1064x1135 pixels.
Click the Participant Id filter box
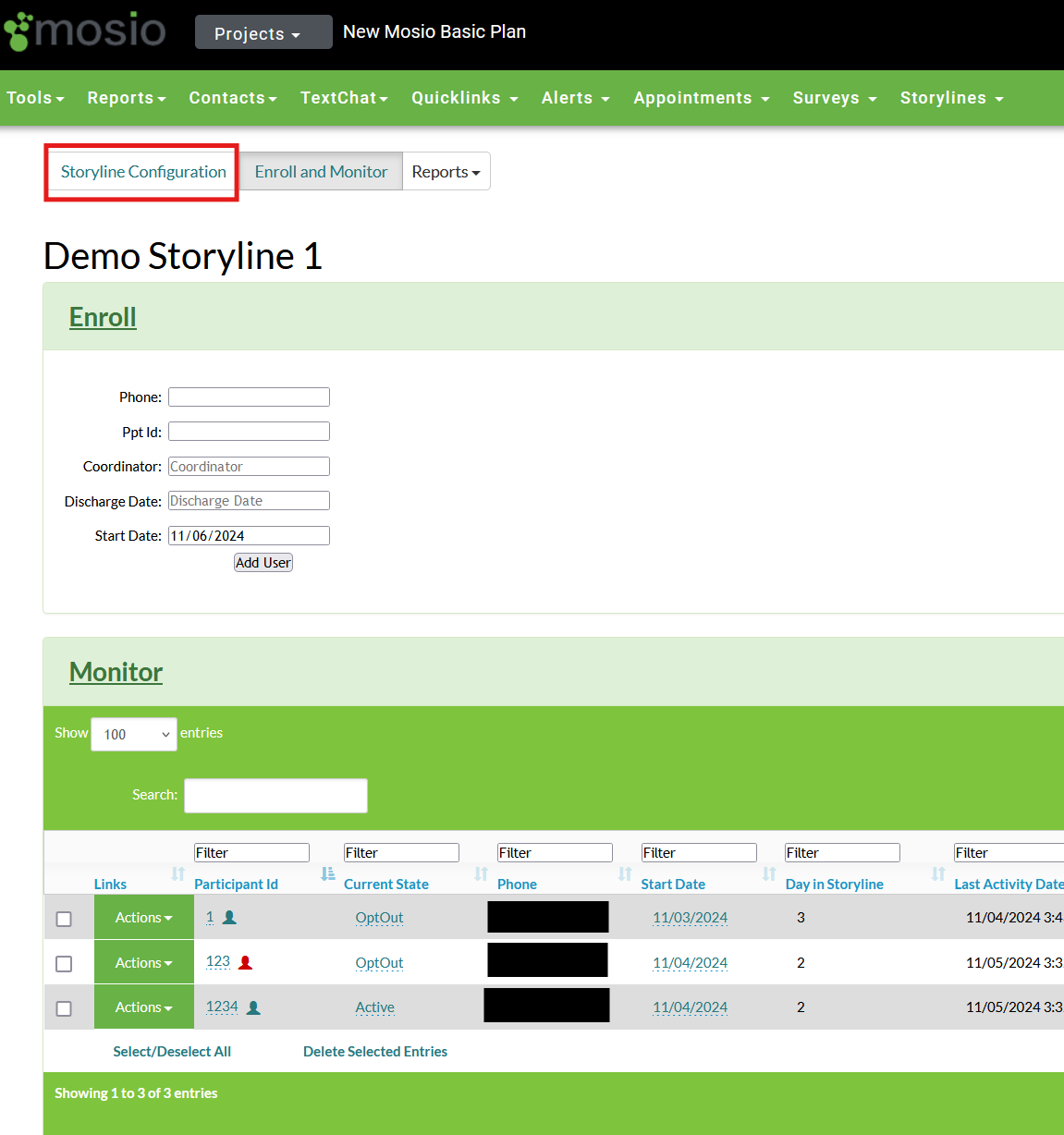tap(251, 853)
